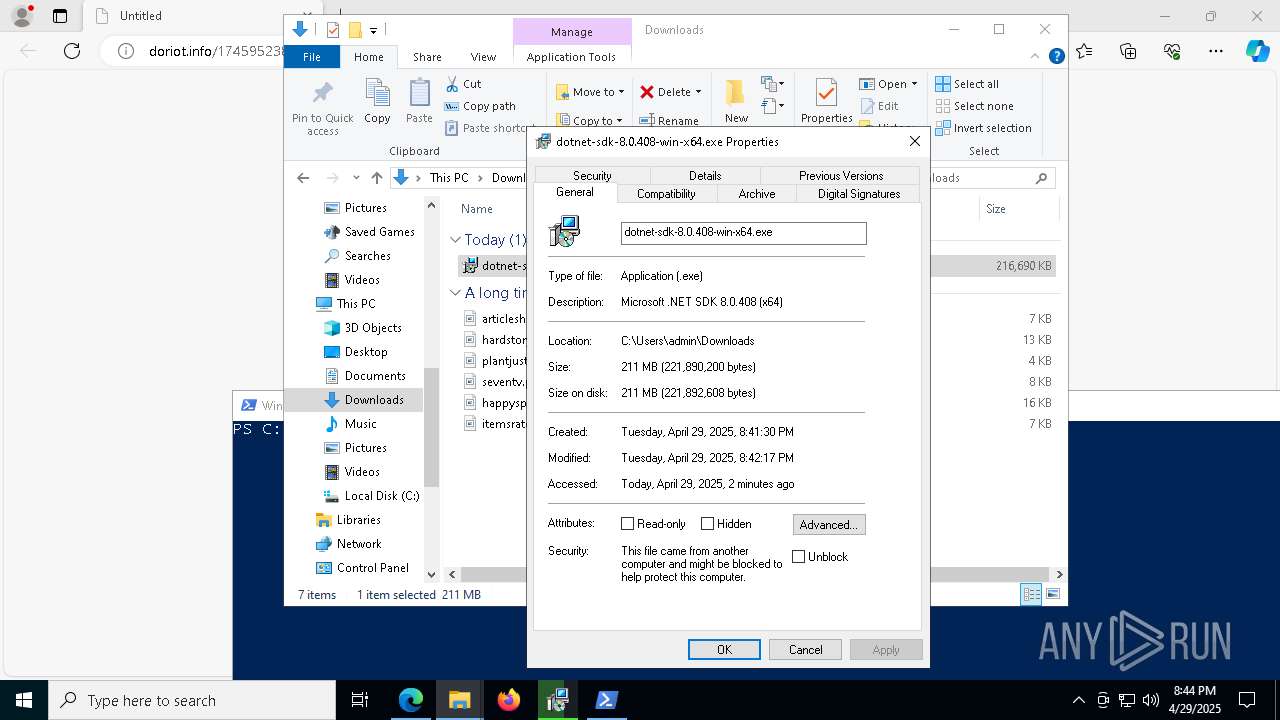Click Select all in ribbon
This screenshot has width=1280, height=720.
[x=967, y=84]
